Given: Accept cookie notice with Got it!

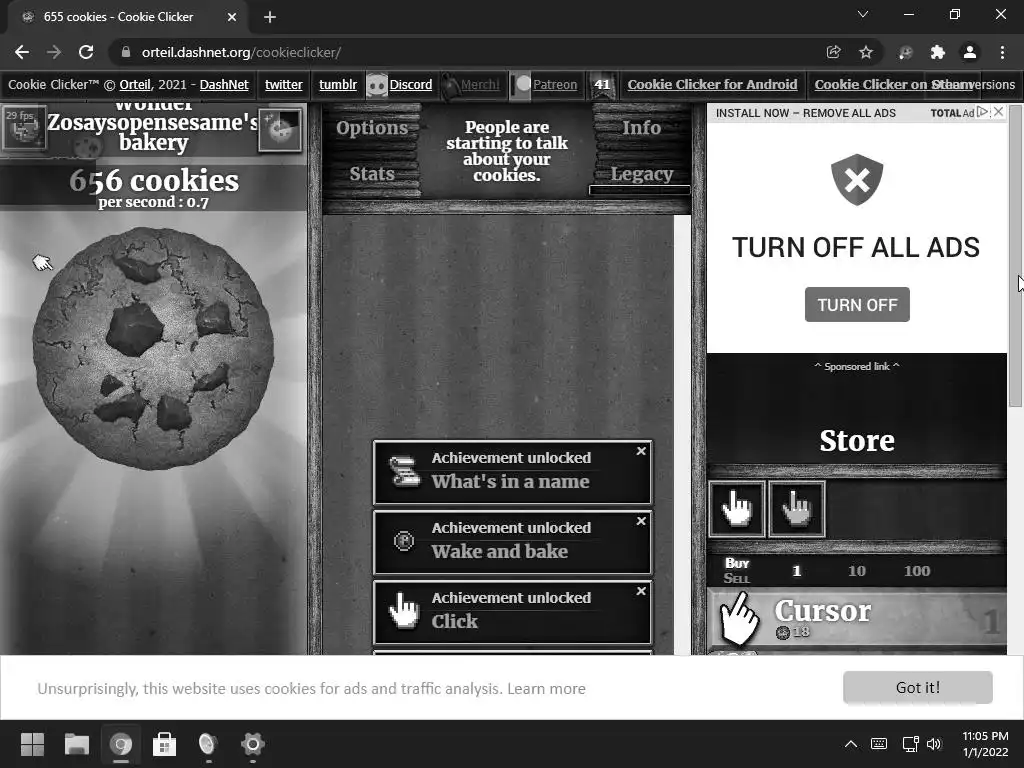Looking at the screenshot, I should (918, 687).
